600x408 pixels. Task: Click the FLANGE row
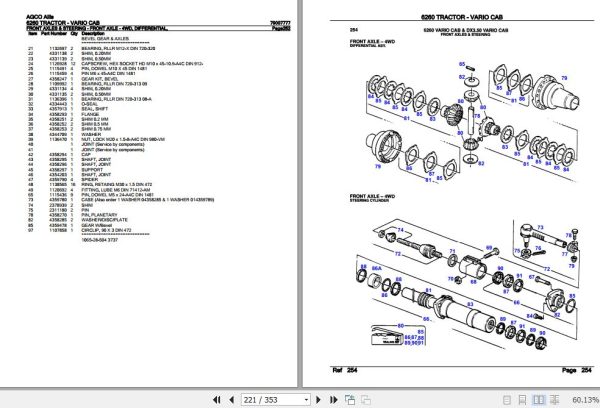[x=63, y=114]
